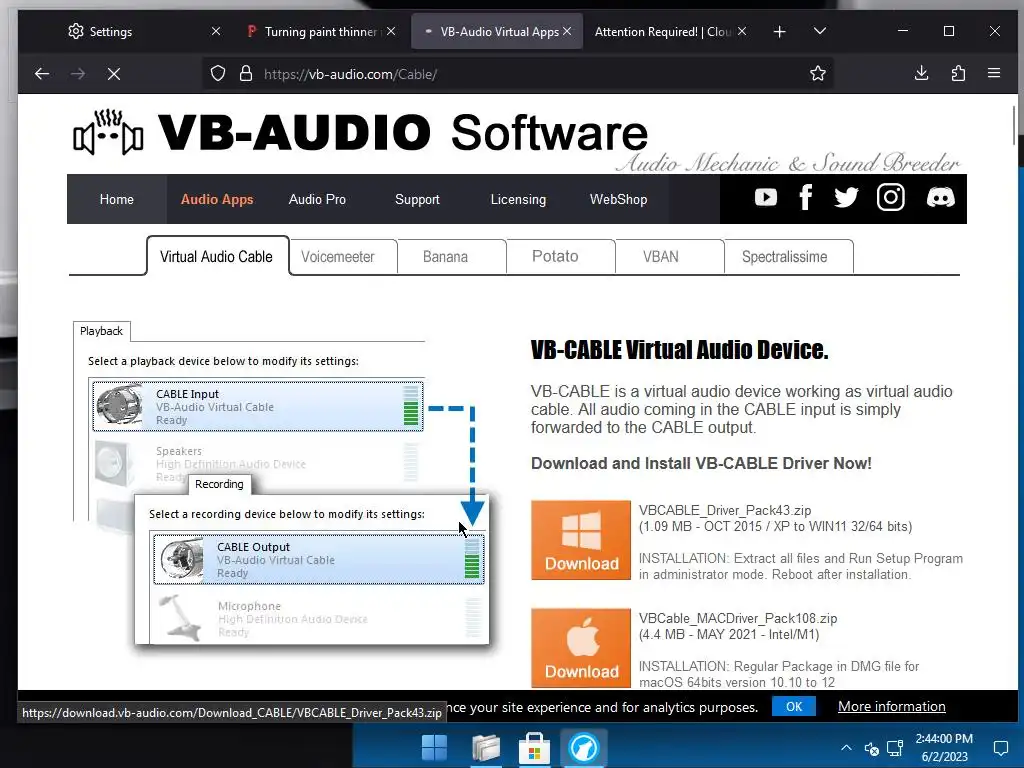
Task: Open the browser hamburger menu
Action: 994,73
